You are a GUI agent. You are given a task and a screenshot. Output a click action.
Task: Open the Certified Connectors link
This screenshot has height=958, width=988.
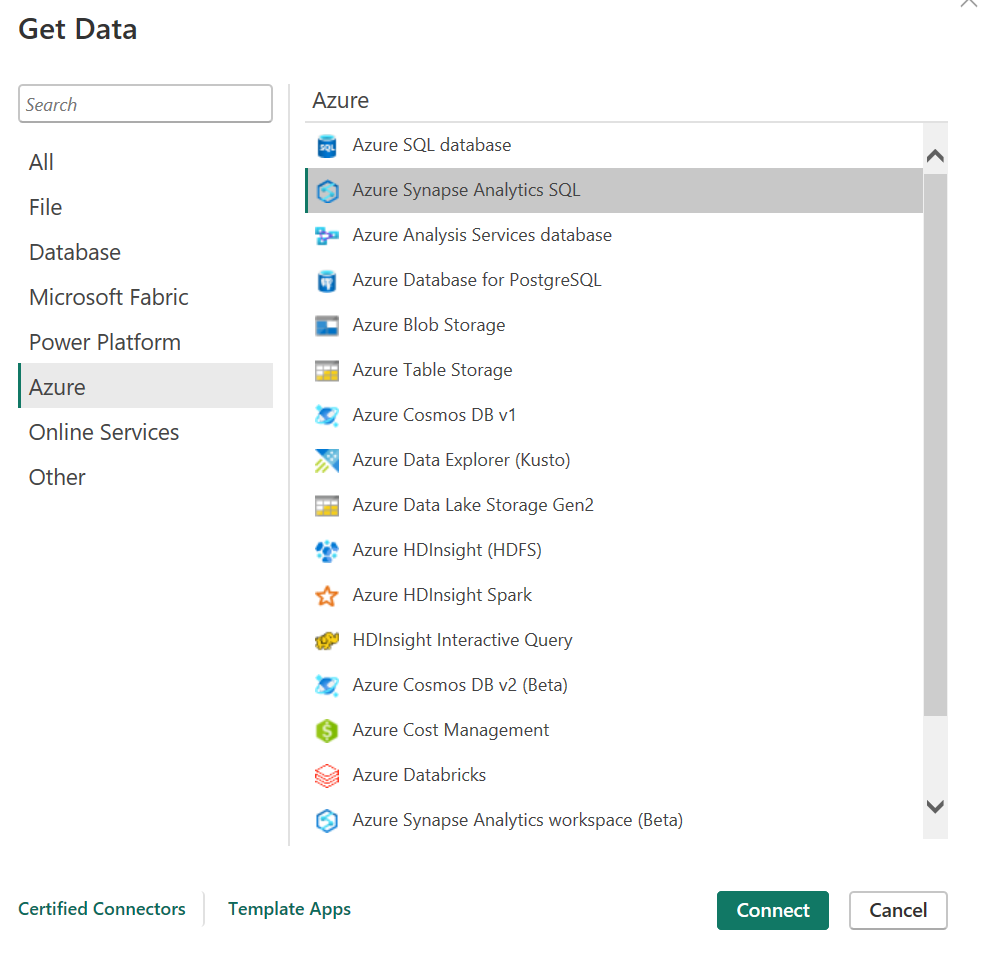click(x=102, y=909)
